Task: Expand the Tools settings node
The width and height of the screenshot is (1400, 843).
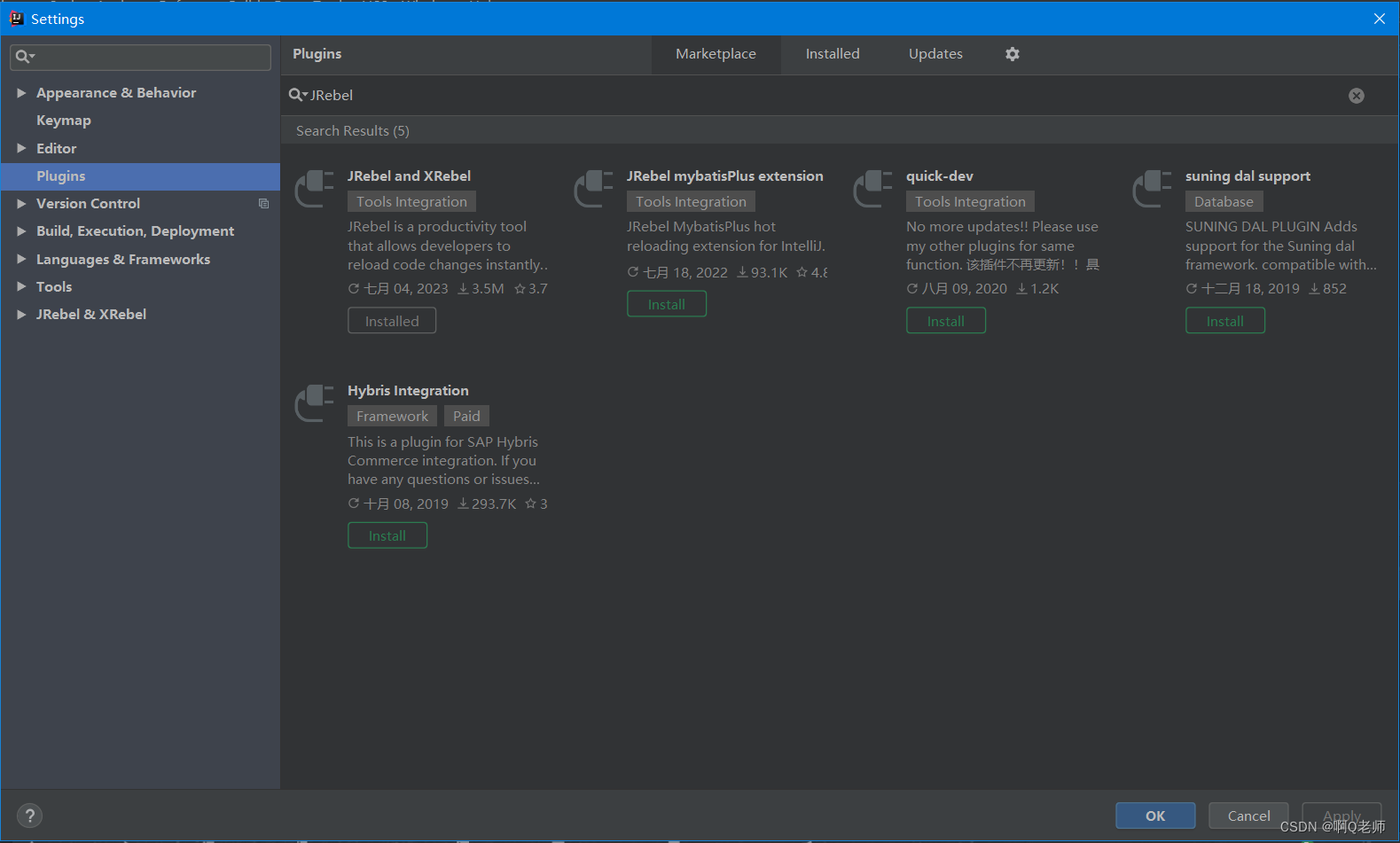Action: [x=21, y=286]
